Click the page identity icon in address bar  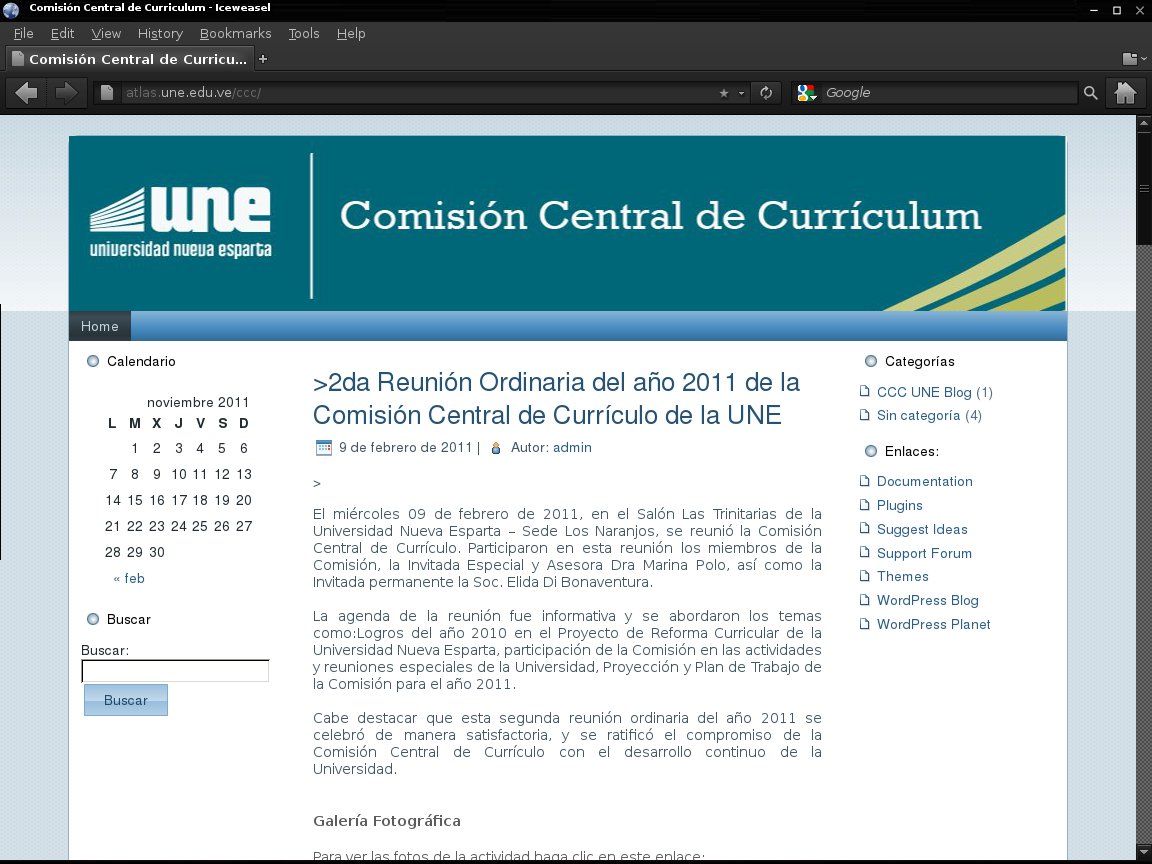pos(107,93)
